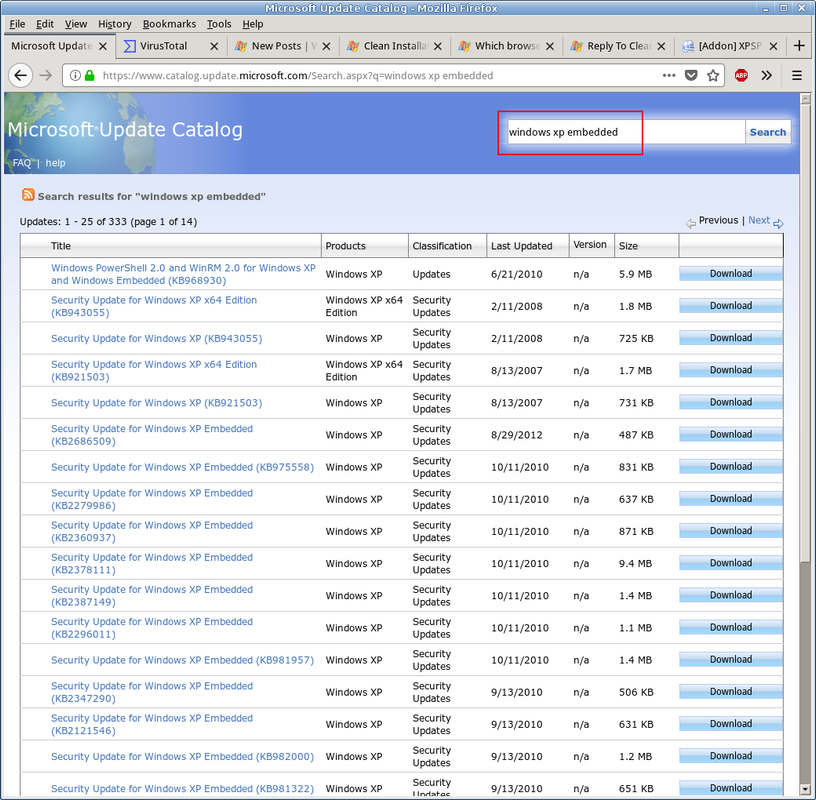This screenshot has height=800, width=816.
Task: Open Windows XP x64 Edition KB921503 link
Action: point(154,371)
